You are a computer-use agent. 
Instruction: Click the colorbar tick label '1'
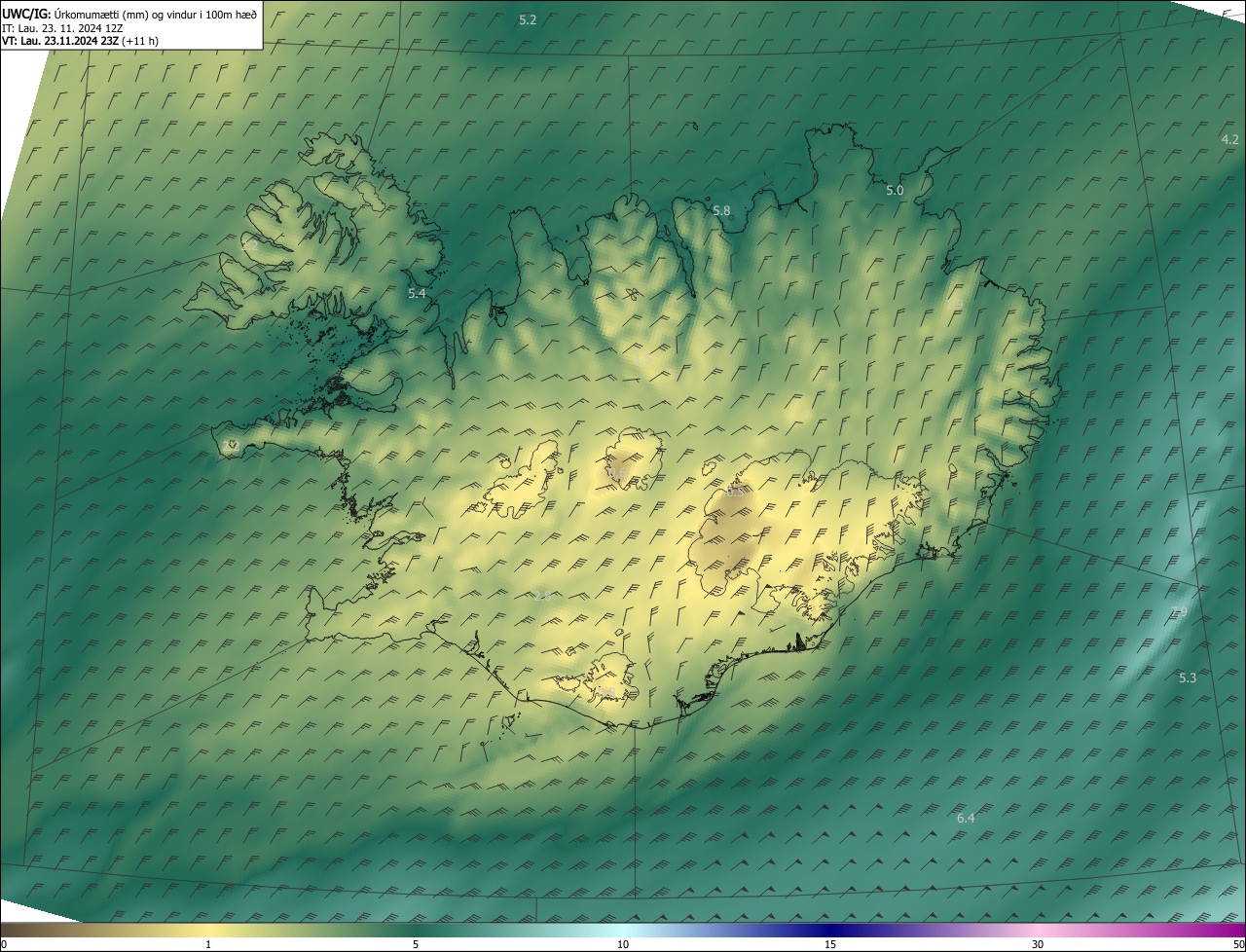[208, 944]
